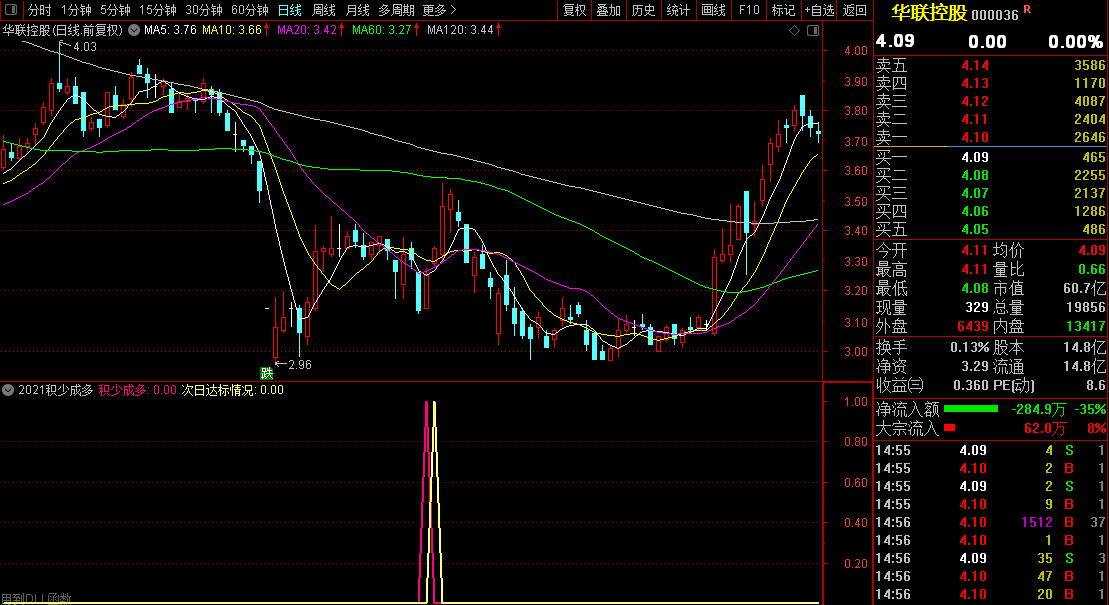1109x605 pixels.
Task: Toggle the 复权 price adjustment option
Action: [x=575, y=10]
